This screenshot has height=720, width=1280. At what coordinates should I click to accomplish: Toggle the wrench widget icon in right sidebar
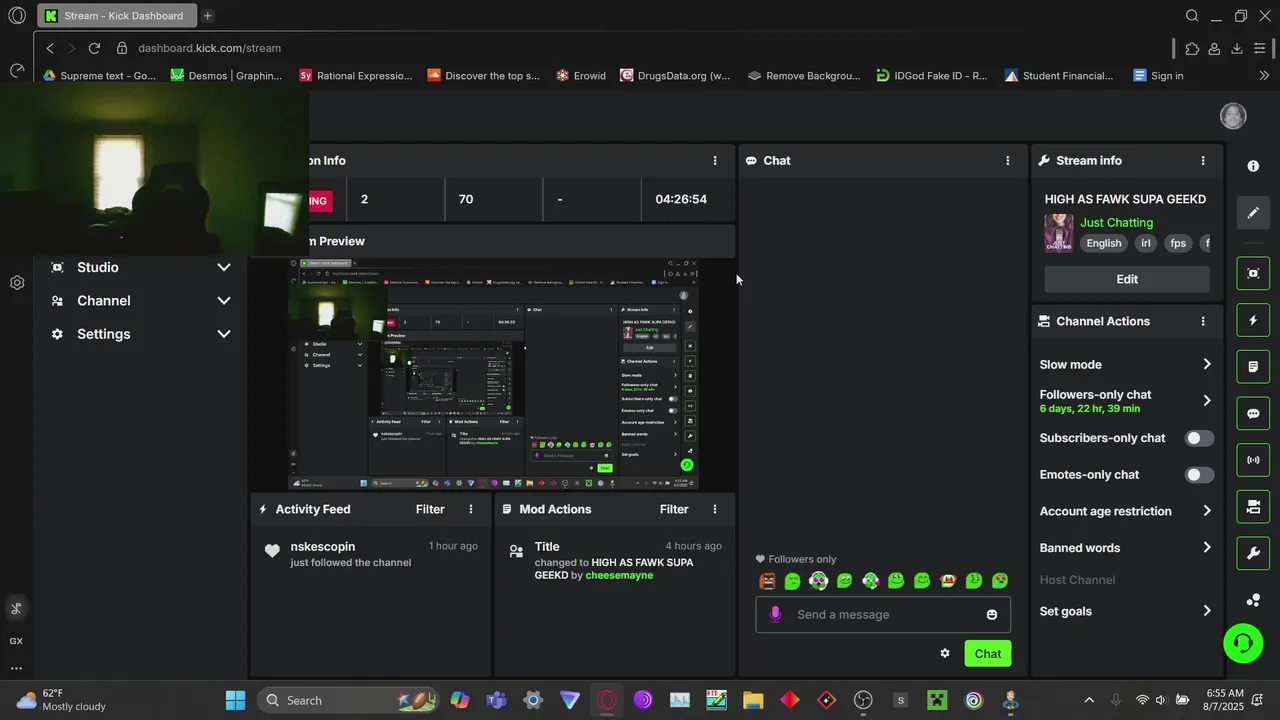pos(1253,553)
